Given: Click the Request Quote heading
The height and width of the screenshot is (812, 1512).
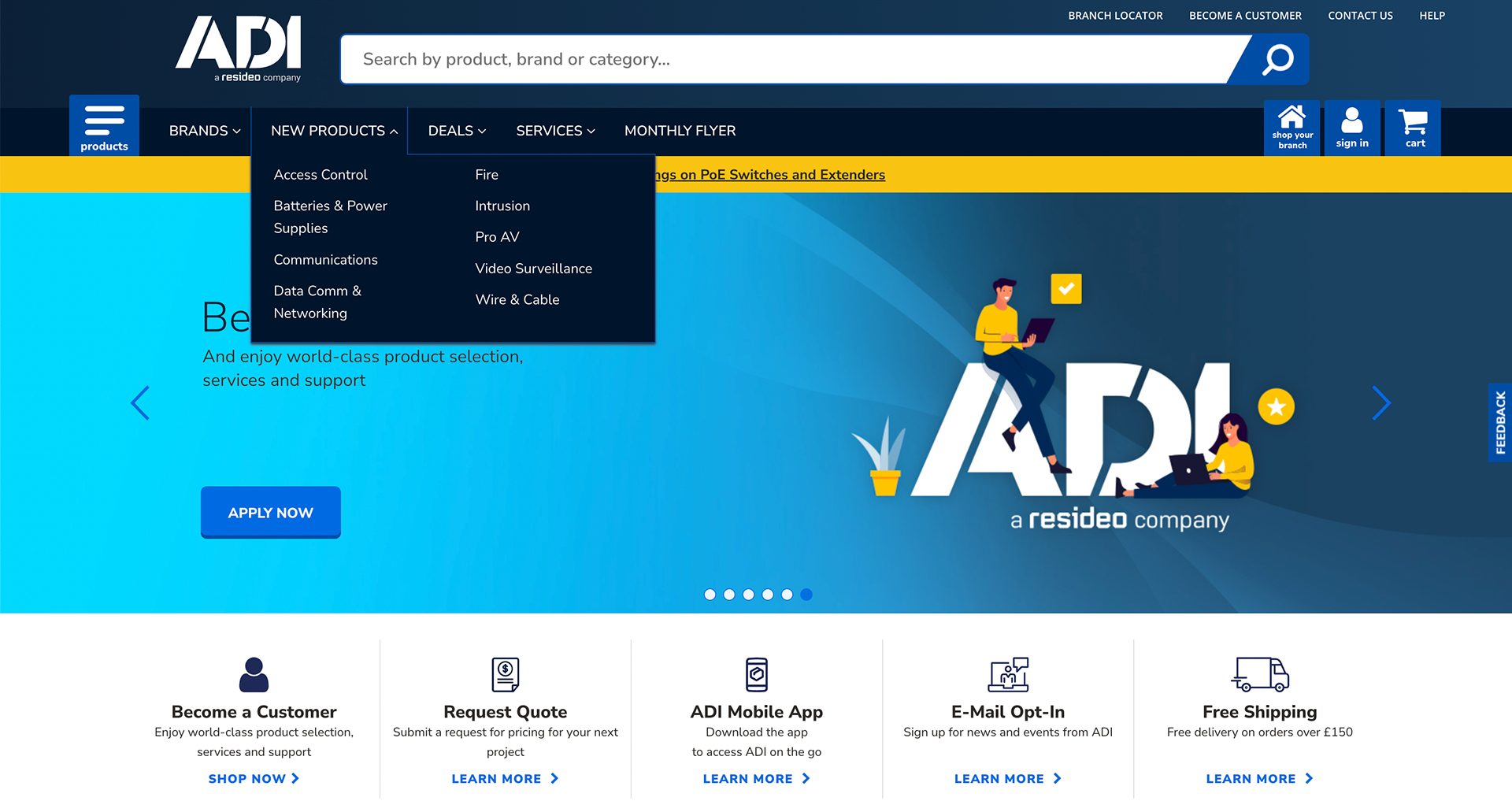Looking at the screenshot, I should (x=506, y=712).
